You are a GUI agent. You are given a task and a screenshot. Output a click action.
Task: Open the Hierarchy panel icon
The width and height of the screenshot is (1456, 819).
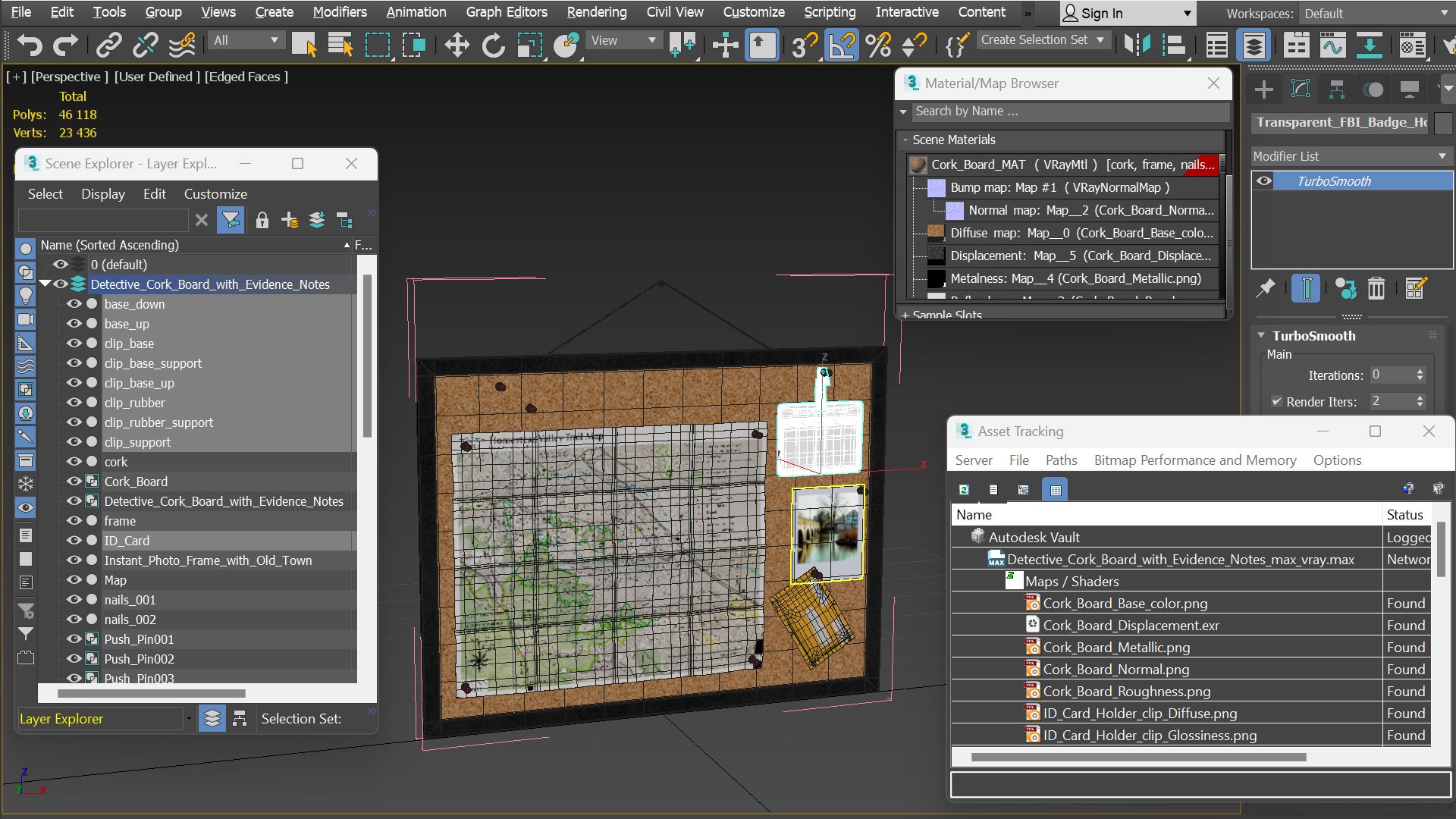coord(1337,89)
